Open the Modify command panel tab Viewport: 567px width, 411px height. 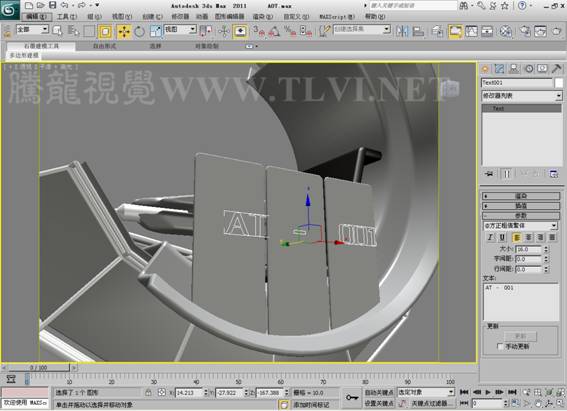pyautogui.click(x=500, y=69)
